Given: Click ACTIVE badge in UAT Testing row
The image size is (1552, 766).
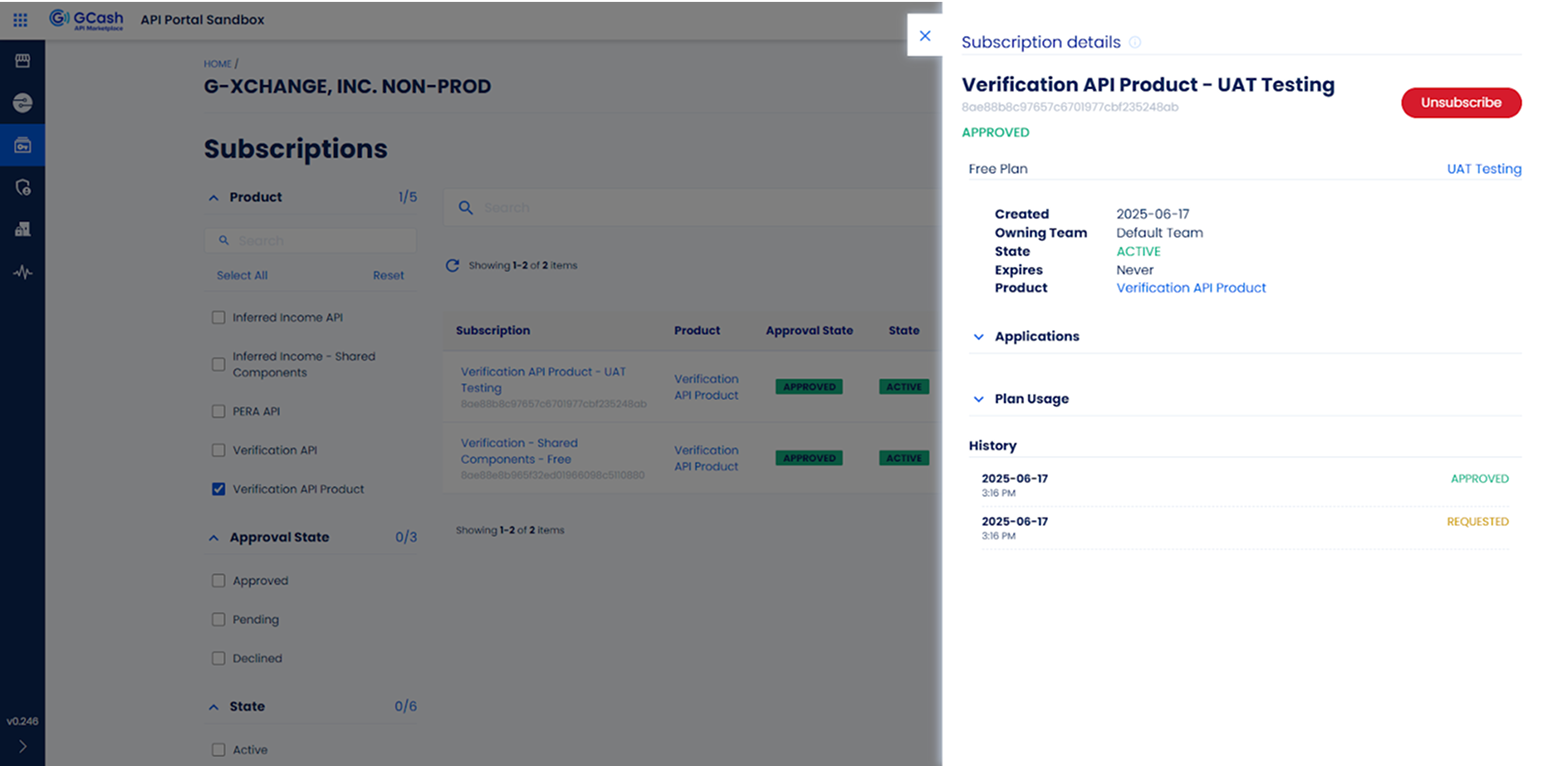Looking at the screenshot, I should click(x=904, y=387).
